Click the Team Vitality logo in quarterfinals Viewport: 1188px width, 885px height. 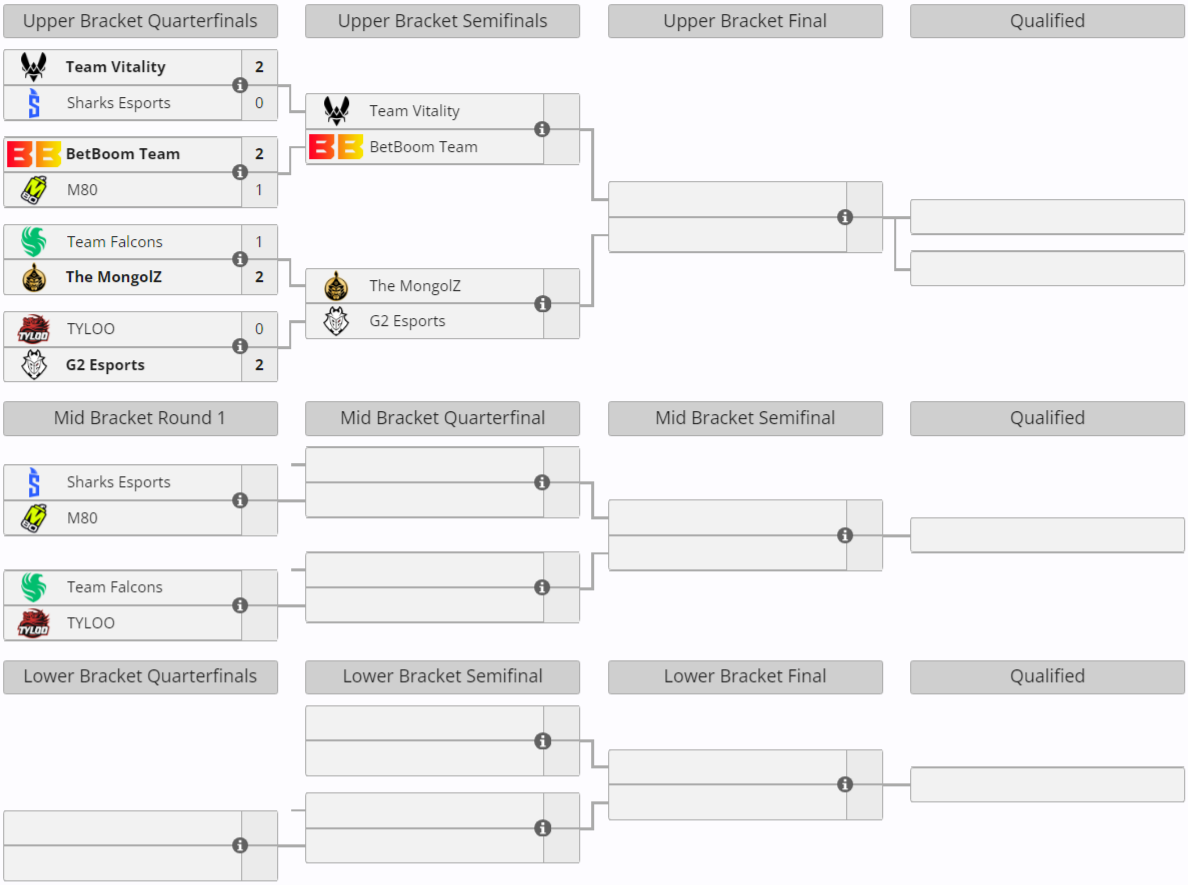pyautogui.click(x=34, y=67)
